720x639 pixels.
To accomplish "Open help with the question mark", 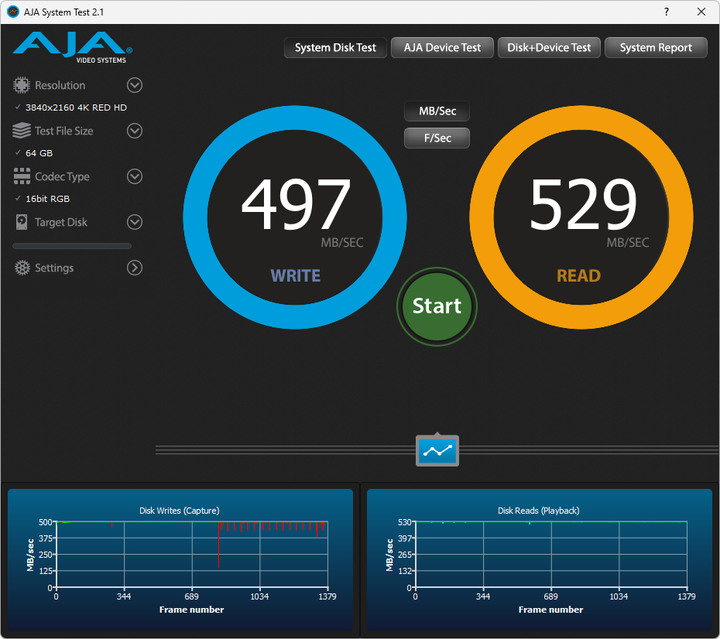I will click(666, 12).
